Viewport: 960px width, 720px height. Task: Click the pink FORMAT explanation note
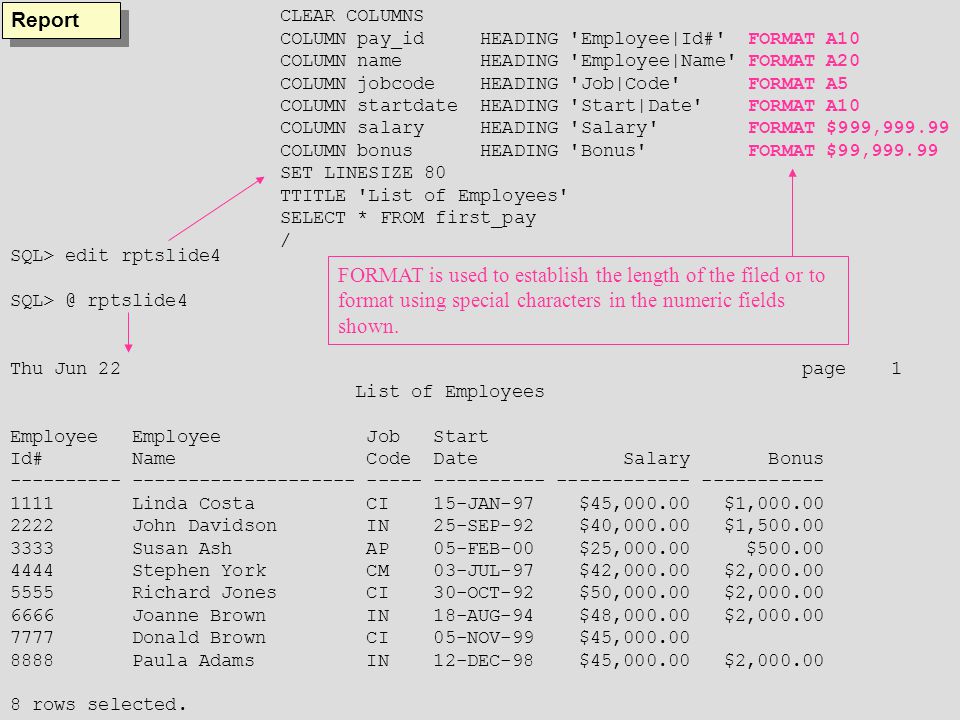(588, 301)
